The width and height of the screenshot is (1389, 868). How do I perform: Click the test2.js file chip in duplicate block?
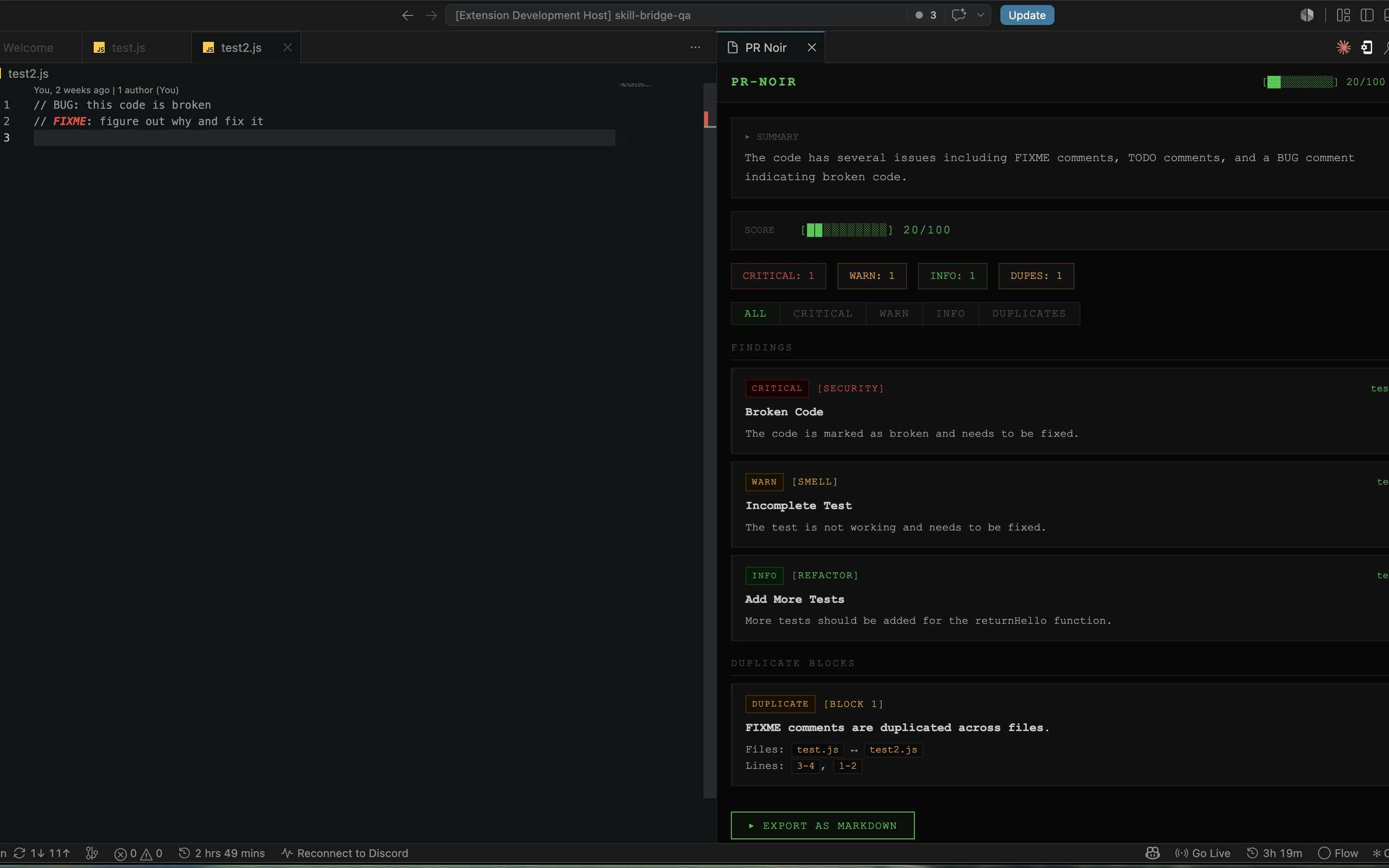(x=893, y=750)
